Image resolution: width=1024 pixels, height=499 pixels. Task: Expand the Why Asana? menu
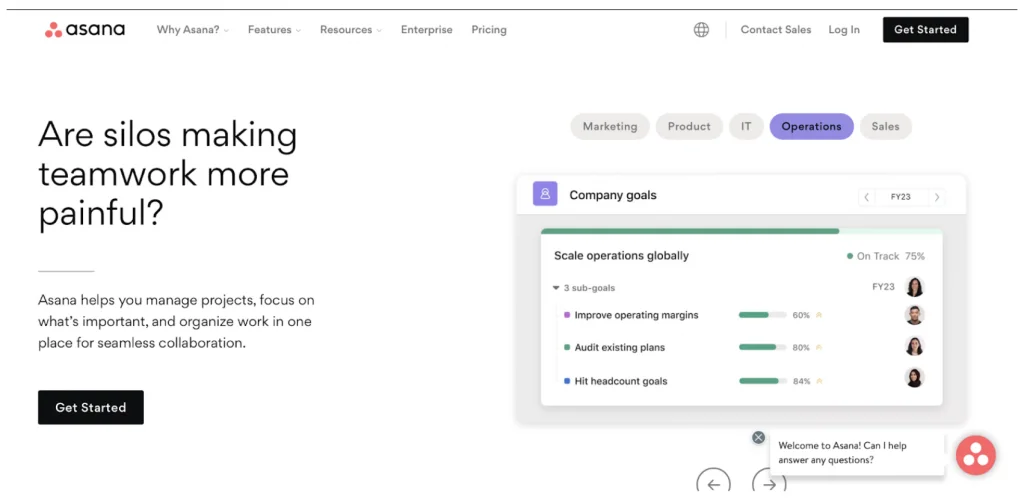click(x=193, y=29)
